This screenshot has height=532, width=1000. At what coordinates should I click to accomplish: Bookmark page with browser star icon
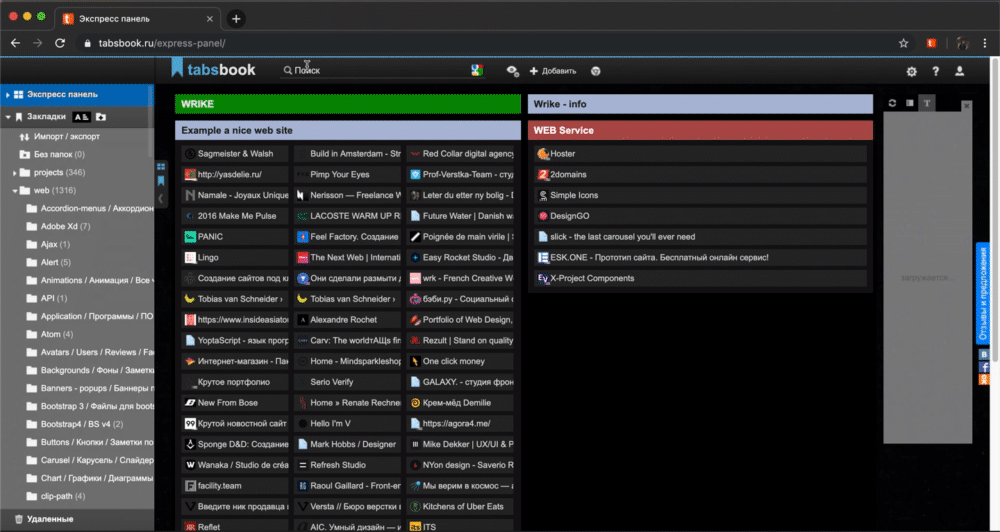pos(903,43)
